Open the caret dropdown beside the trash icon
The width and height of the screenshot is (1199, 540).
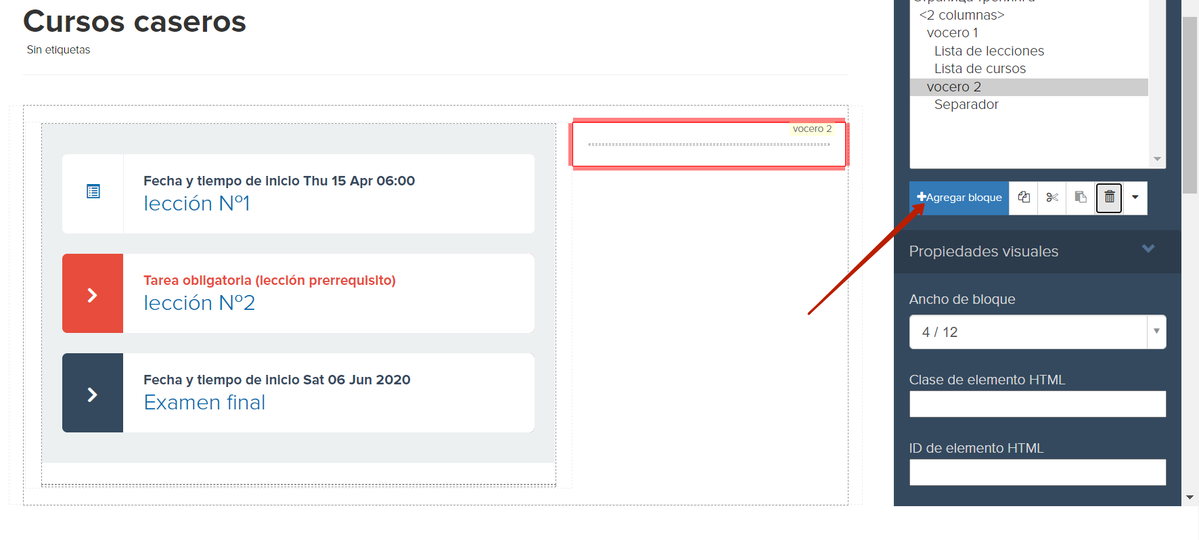click(1135, 197)
